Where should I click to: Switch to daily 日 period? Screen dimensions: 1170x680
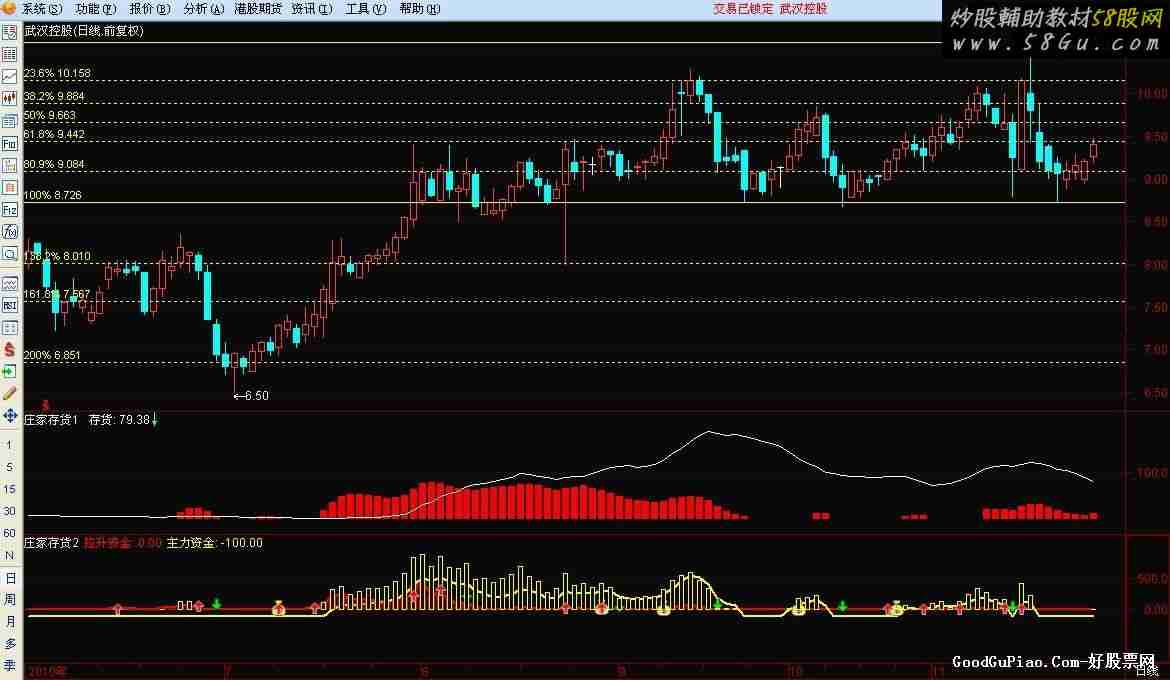click(10, 578)
